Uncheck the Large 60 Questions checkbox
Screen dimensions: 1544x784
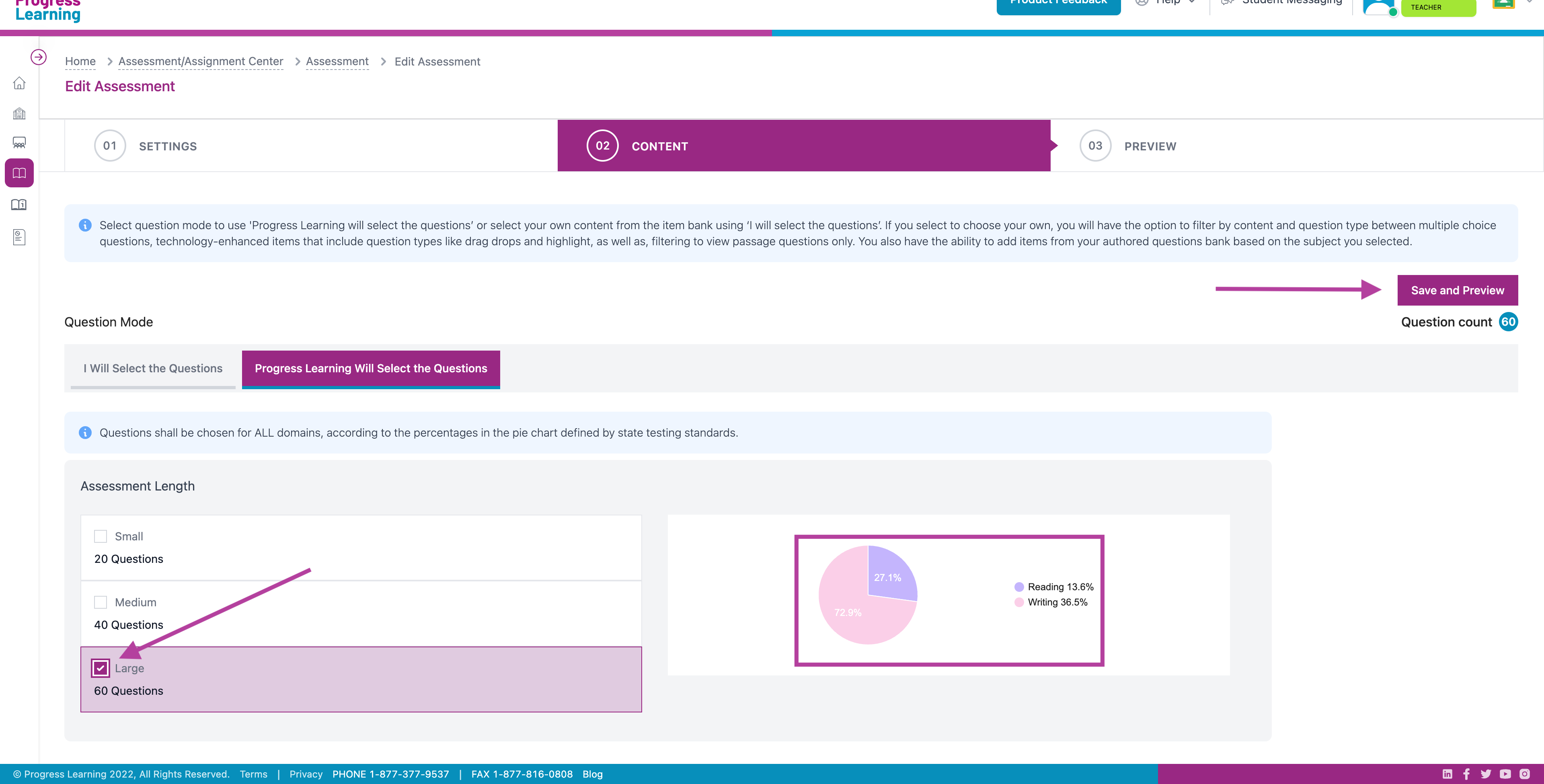coord(100,668)
